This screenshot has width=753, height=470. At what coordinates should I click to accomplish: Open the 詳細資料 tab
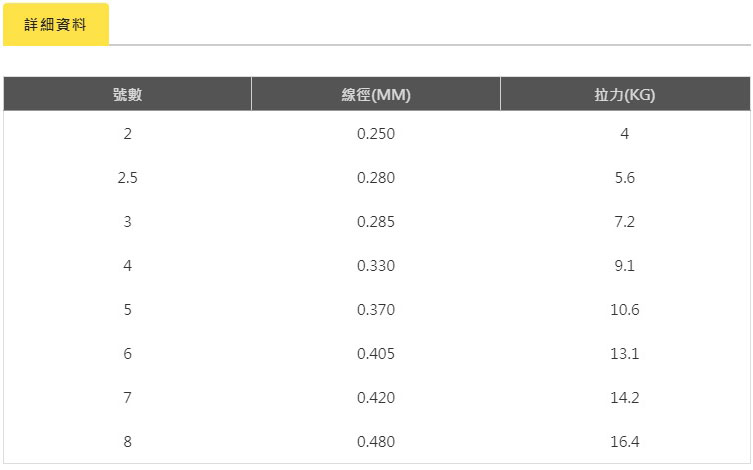pos(56,24)
